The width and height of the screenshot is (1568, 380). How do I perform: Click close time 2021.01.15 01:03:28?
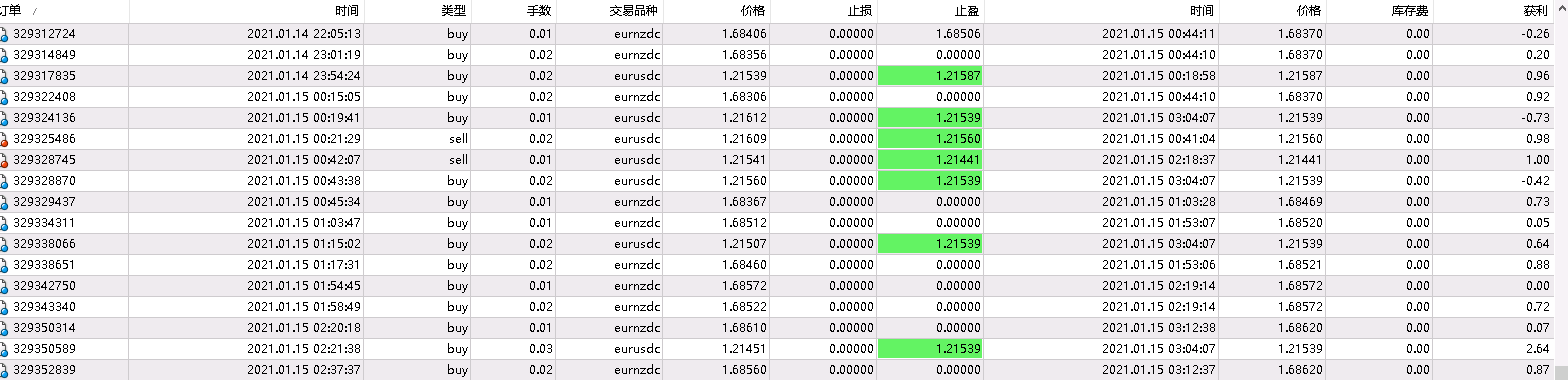[1159, 201]
